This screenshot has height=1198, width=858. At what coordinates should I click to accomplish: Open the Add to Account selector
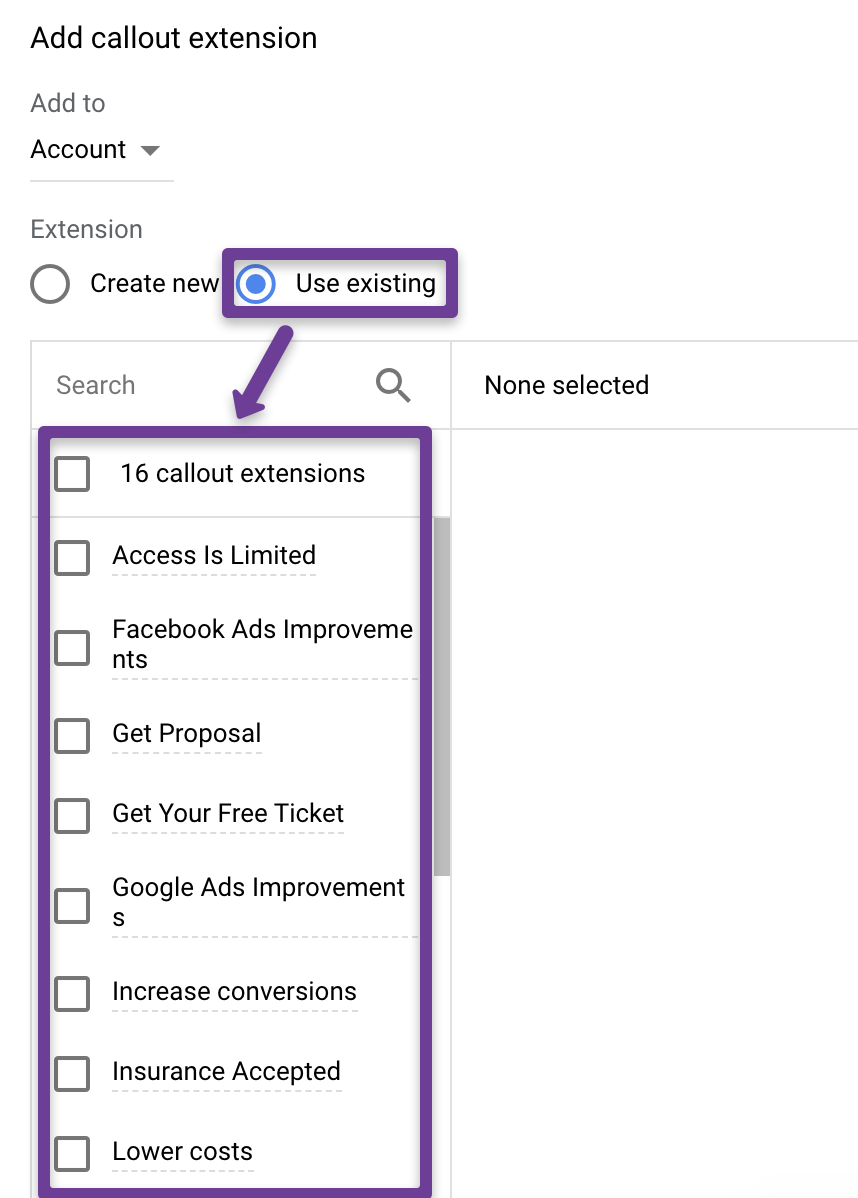coord(96,150)
